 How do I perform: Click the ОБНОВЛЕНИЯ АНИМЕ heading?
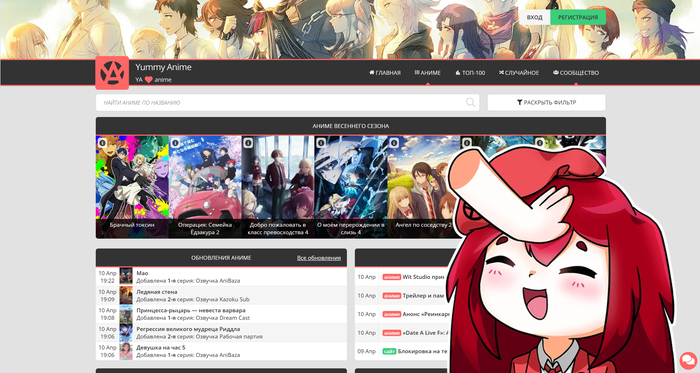221,258
